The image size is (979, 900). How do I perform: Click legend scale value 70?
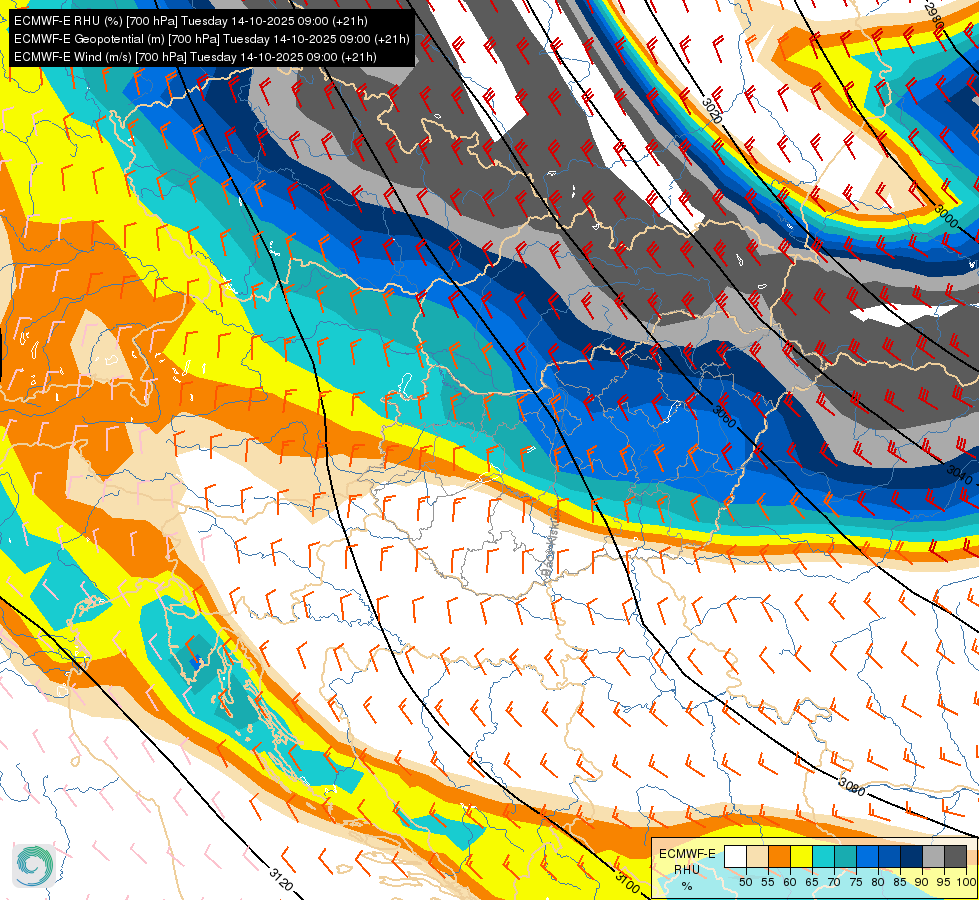(x=834, y=883)
